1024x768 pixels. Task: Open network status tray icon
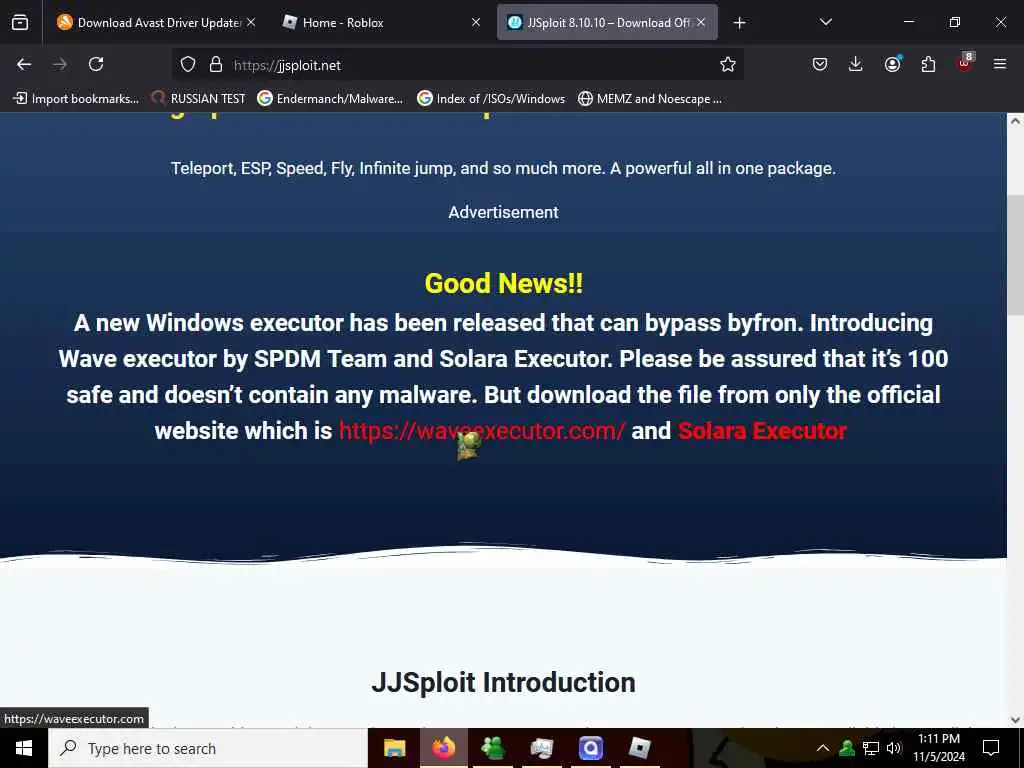point(871,748)
